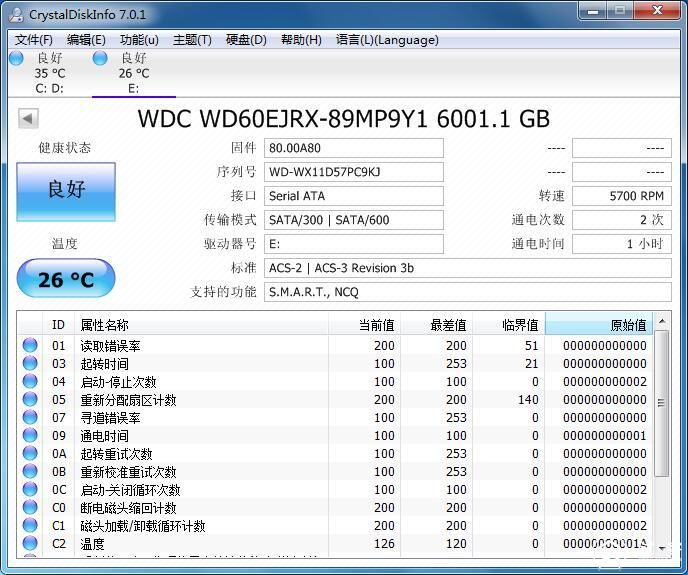Click the 最差值 column header

[437, 324]
